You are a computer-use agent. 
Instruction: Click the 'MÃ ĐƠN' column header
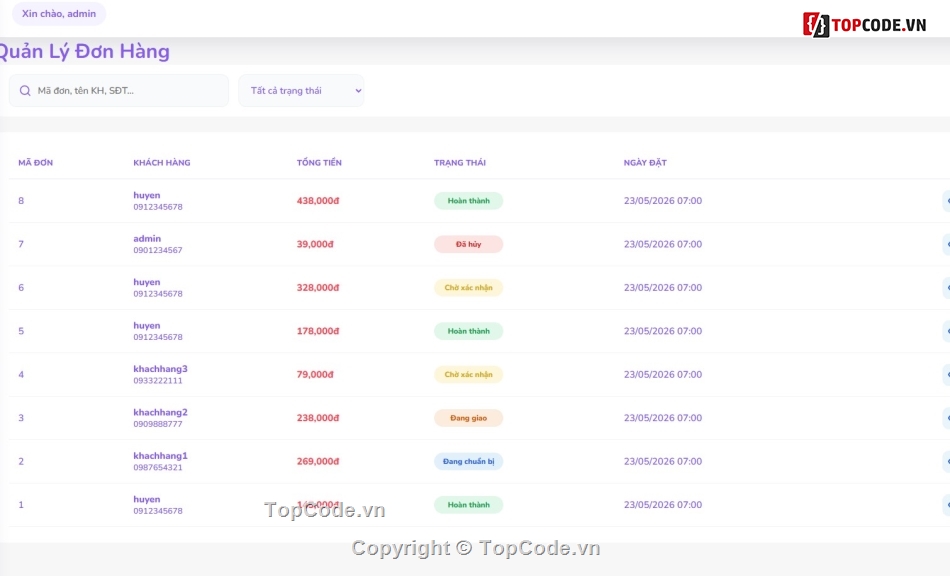36,162
